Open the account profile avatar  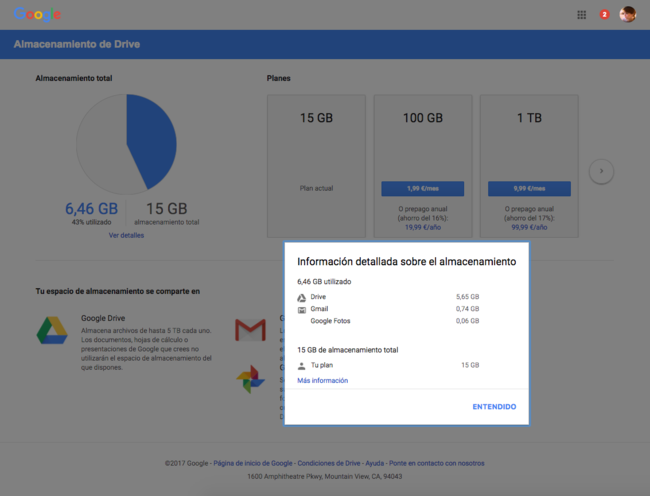point(628,15)
